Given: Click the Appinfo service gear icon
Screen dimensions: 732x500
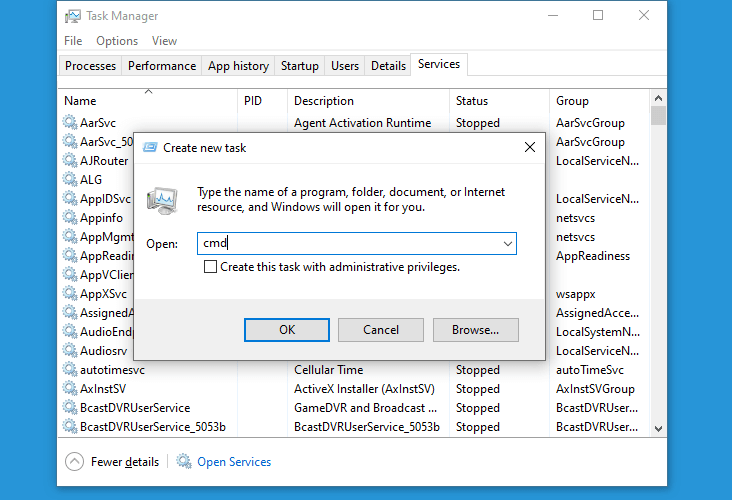Looking at the screenshot, I should [70, 218].
